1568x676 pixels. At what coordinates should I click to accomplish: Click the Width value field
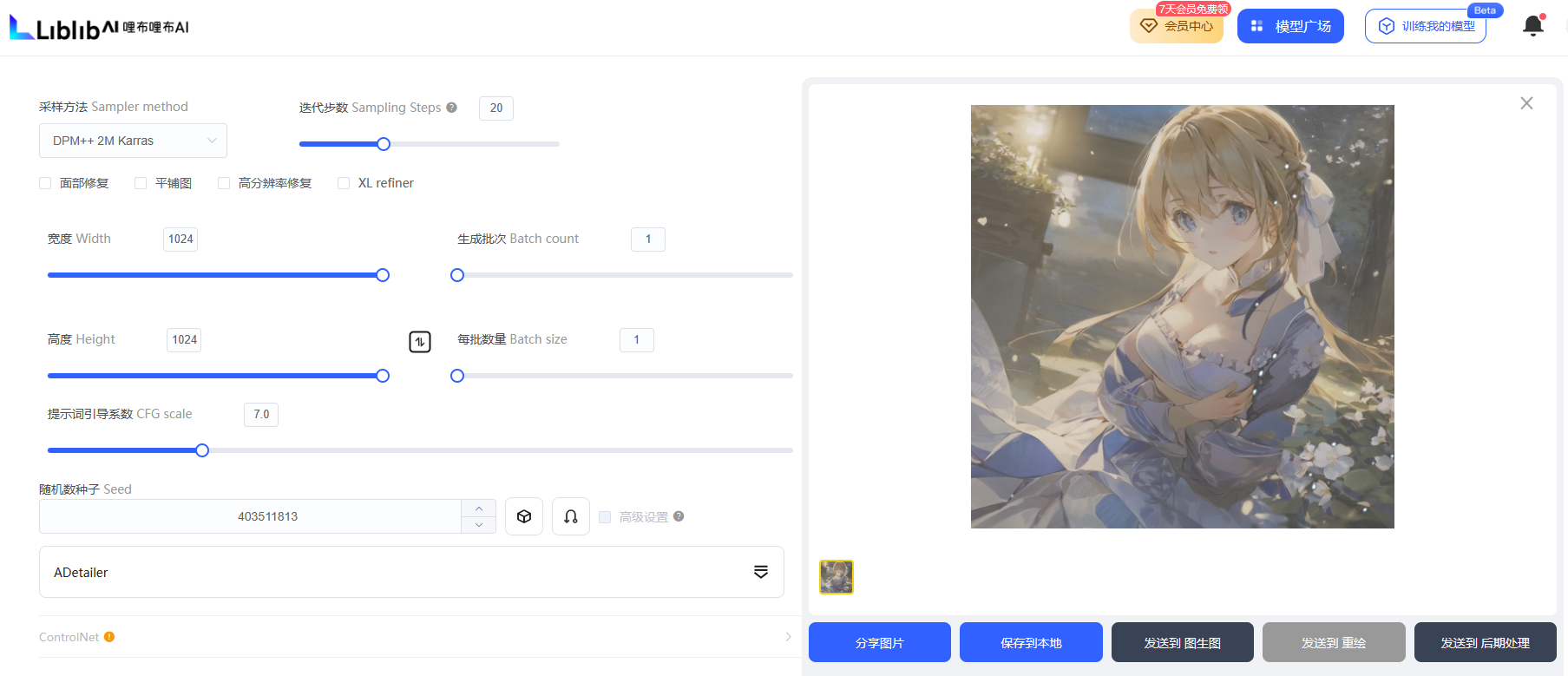click(x=180, y=240)
